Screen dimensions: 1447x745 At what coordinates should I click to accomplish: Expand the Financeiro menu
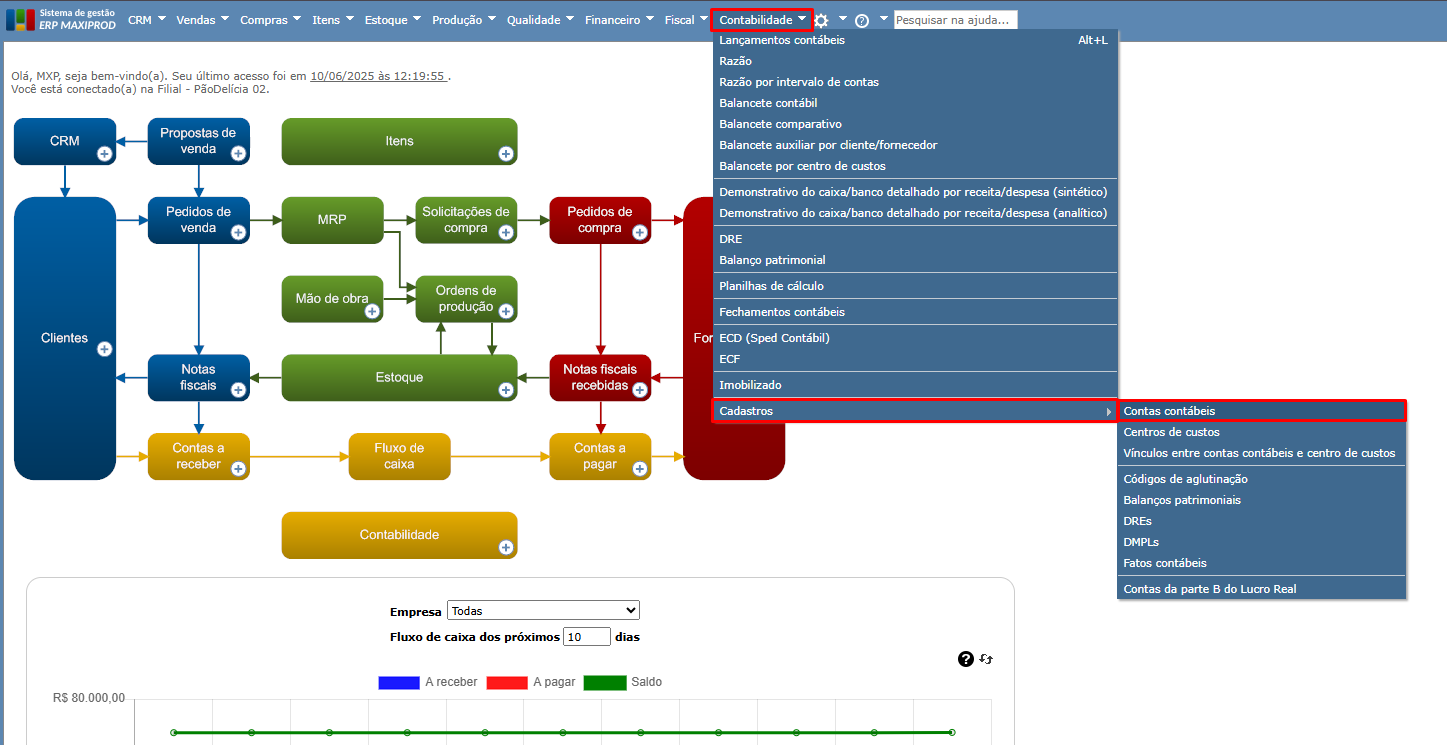tap(619, 20)
